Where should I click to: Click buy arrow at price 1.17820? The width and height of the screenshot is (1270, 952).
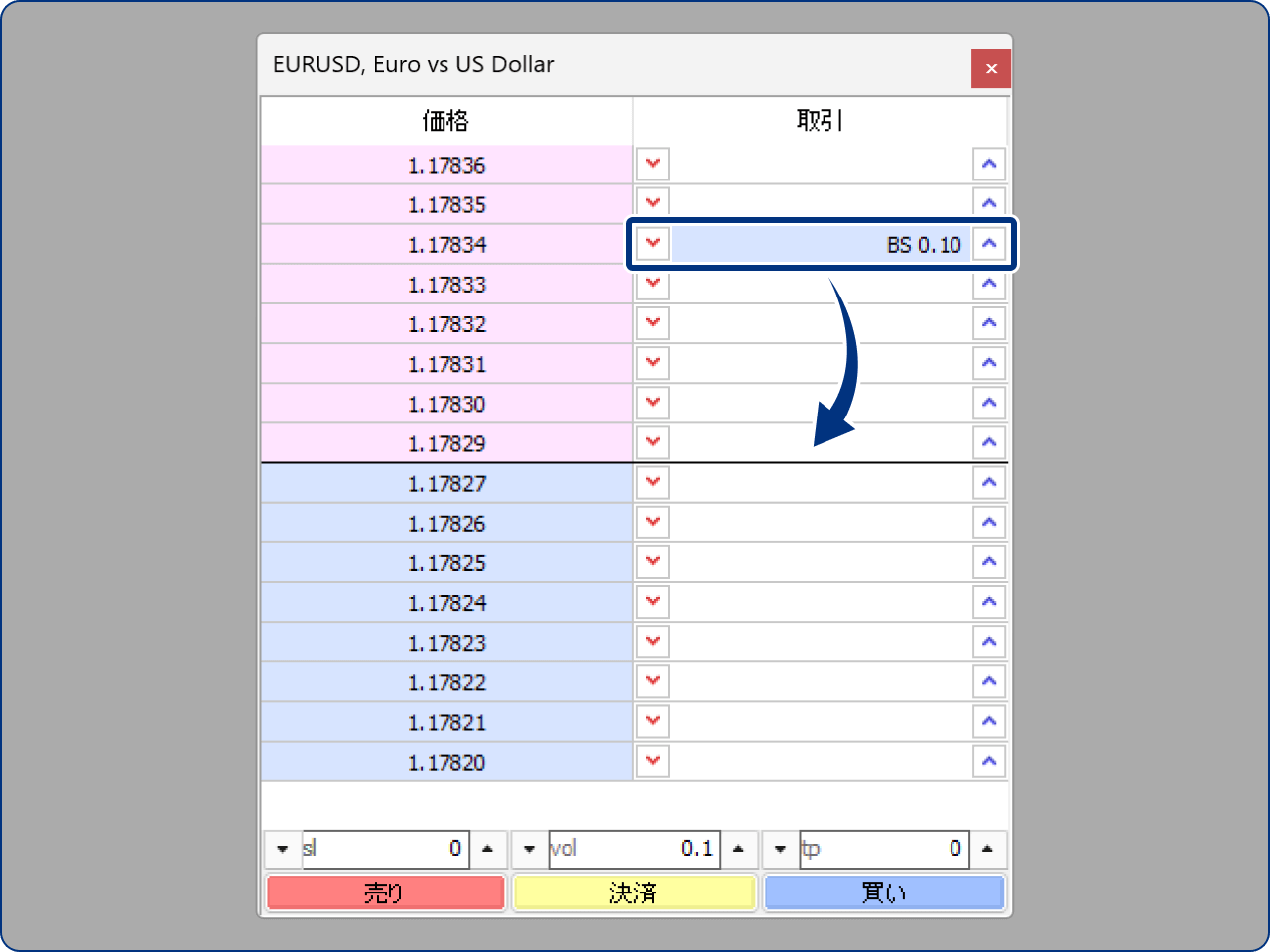[989, 761]
